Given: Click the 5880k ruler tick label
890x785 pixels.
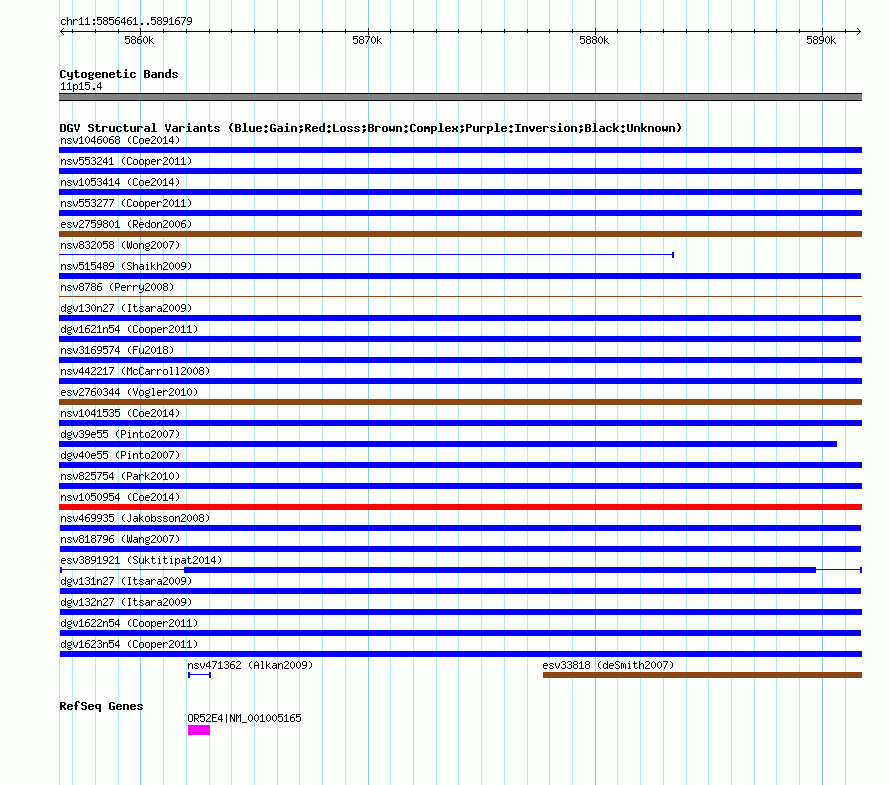Looking at the screenshot, I should tap(594, 40).
